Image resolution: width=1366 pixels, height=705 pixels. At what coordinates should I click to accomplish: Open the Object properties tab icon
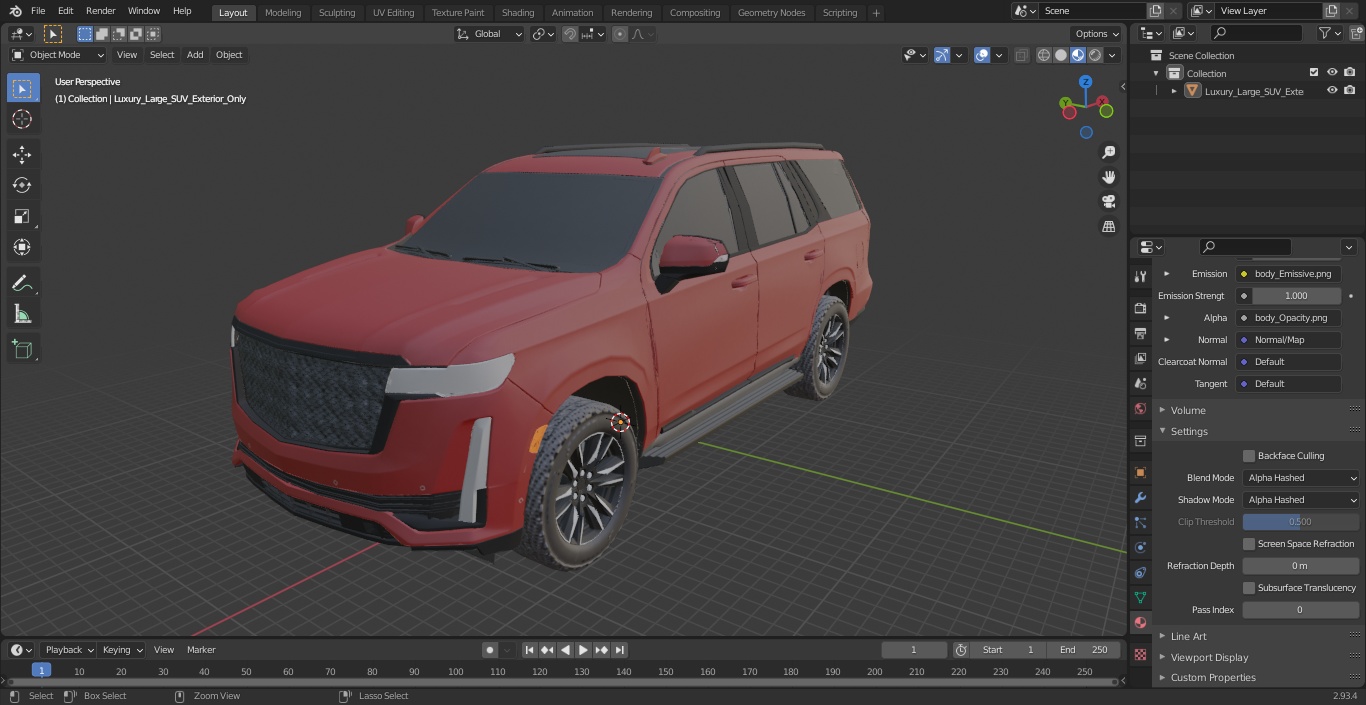[x=1140, y=472]
